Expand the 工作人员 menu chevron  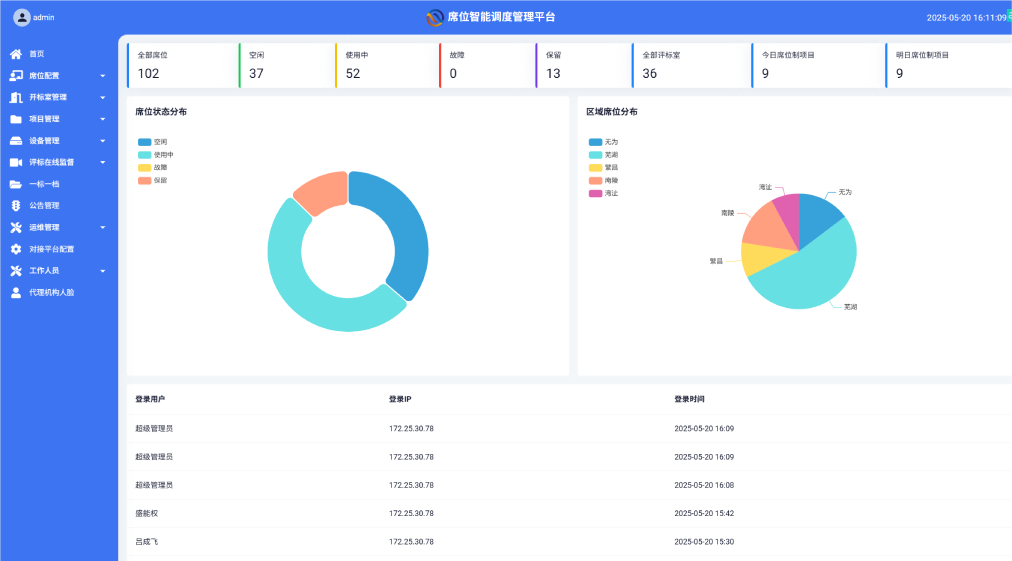tap(102, 271)
